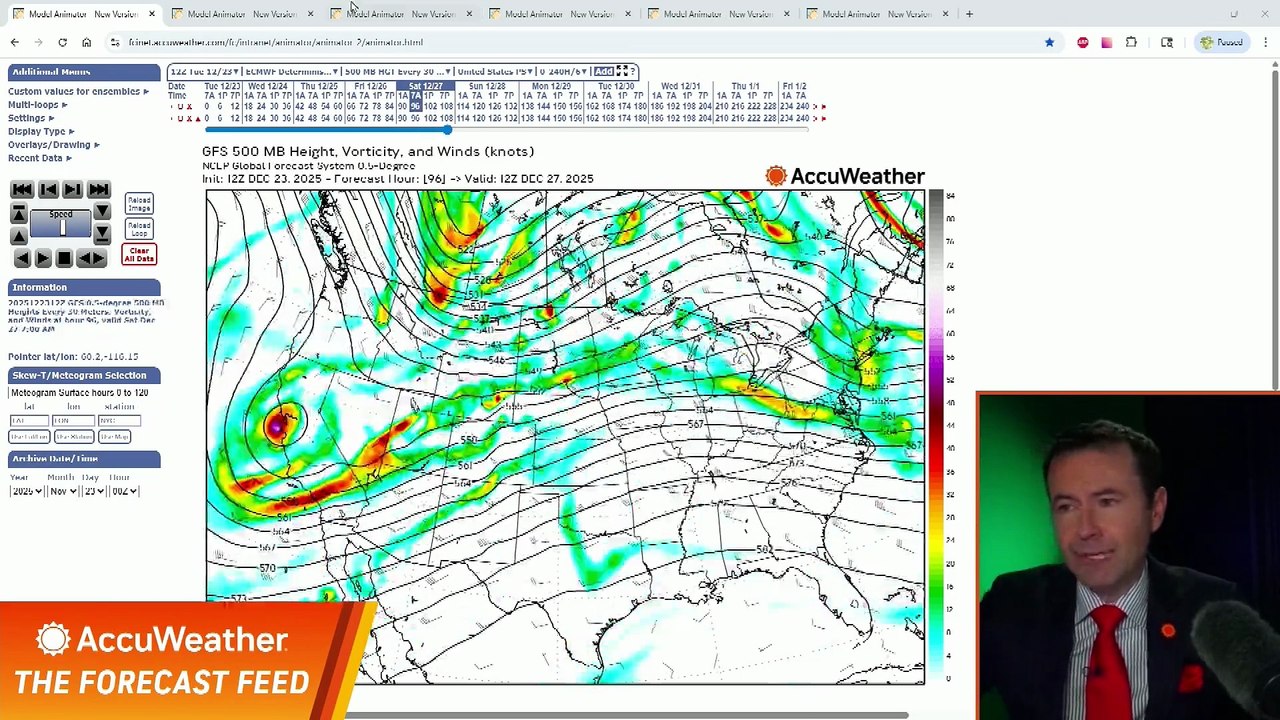The height and width of the screenshot is (720, 1280).
Task: Click the Add button in model toolbar
Action: [x=603, y=71]
